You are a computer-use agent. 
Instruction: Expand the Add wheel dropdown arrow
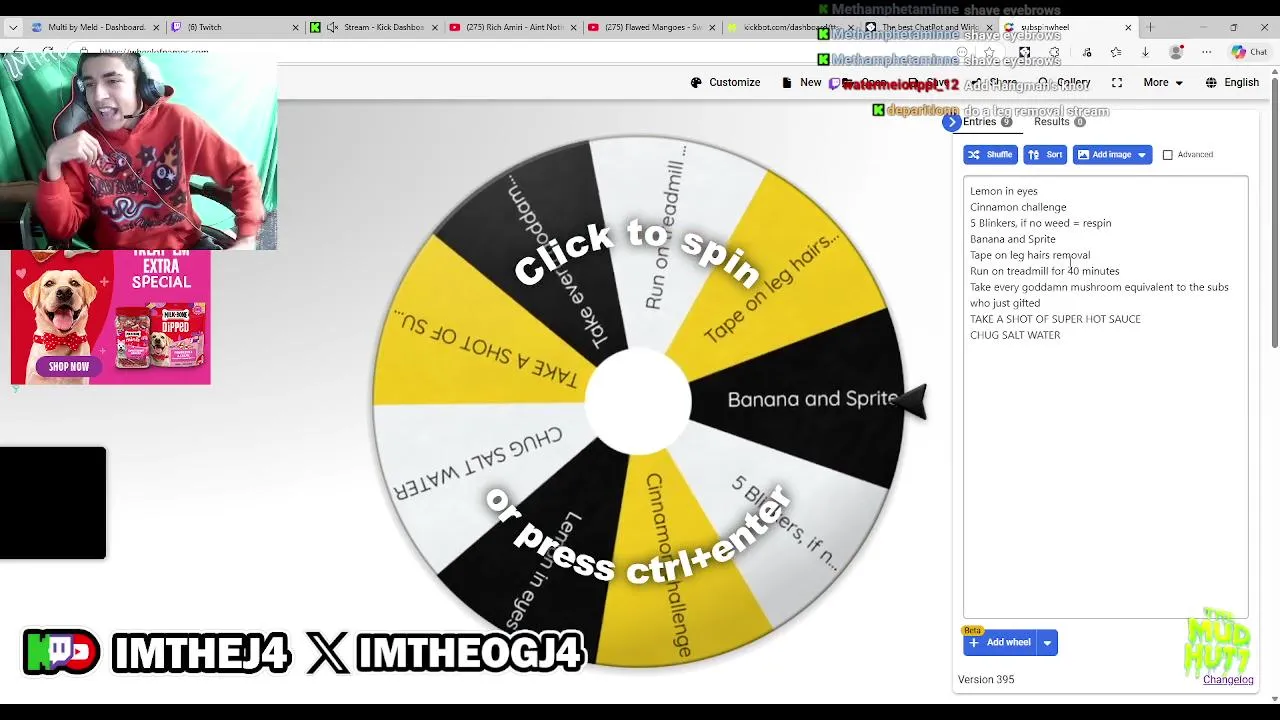click(1047, 643)
